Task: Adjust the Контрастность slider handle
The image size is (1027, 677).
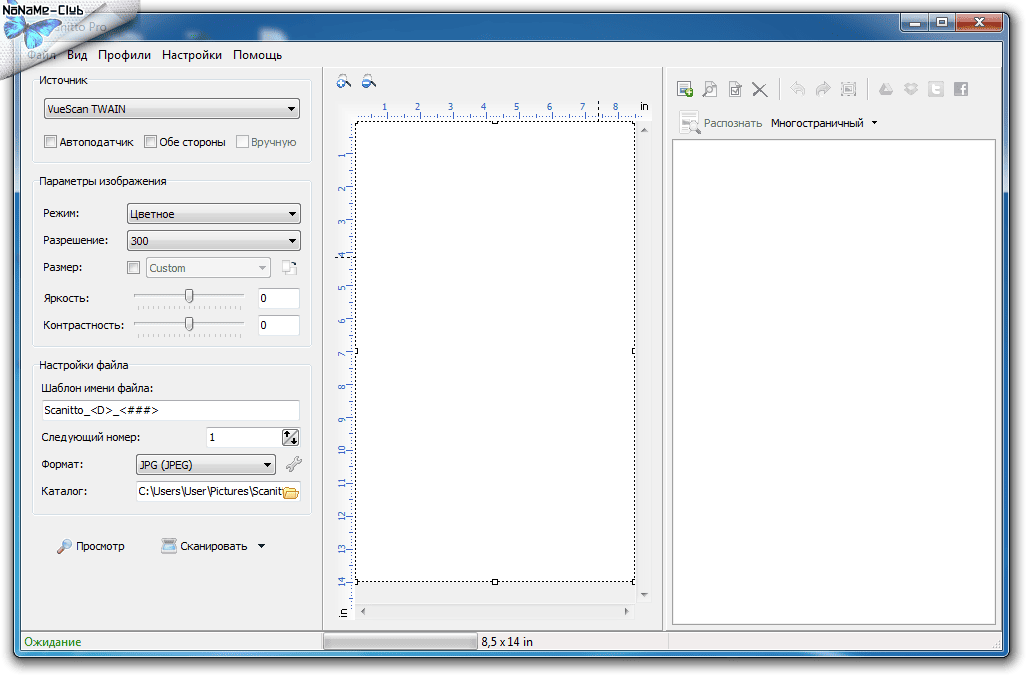Action: [x=189, y=323]
